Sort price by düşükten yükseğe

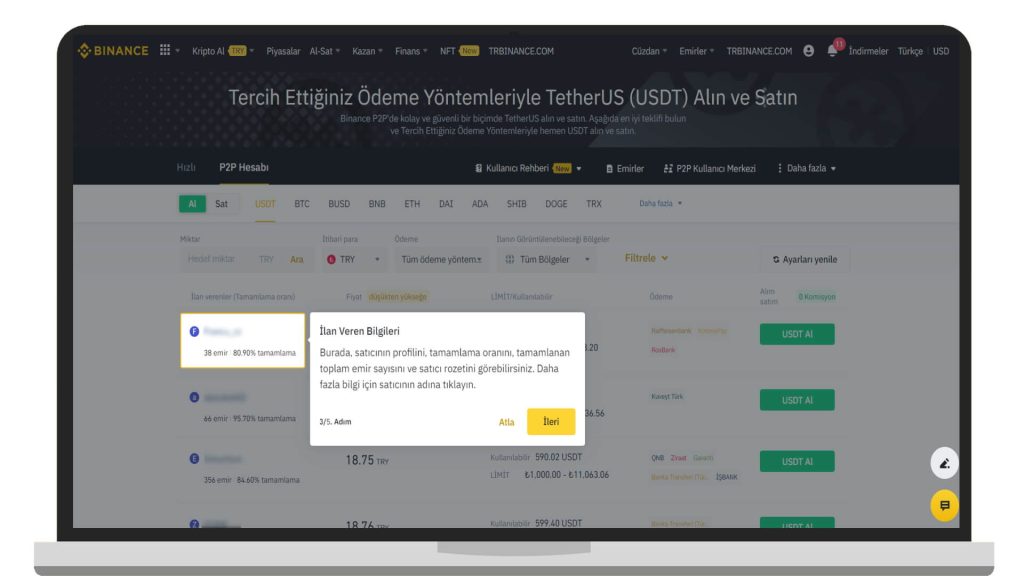[x=398, y=296]
